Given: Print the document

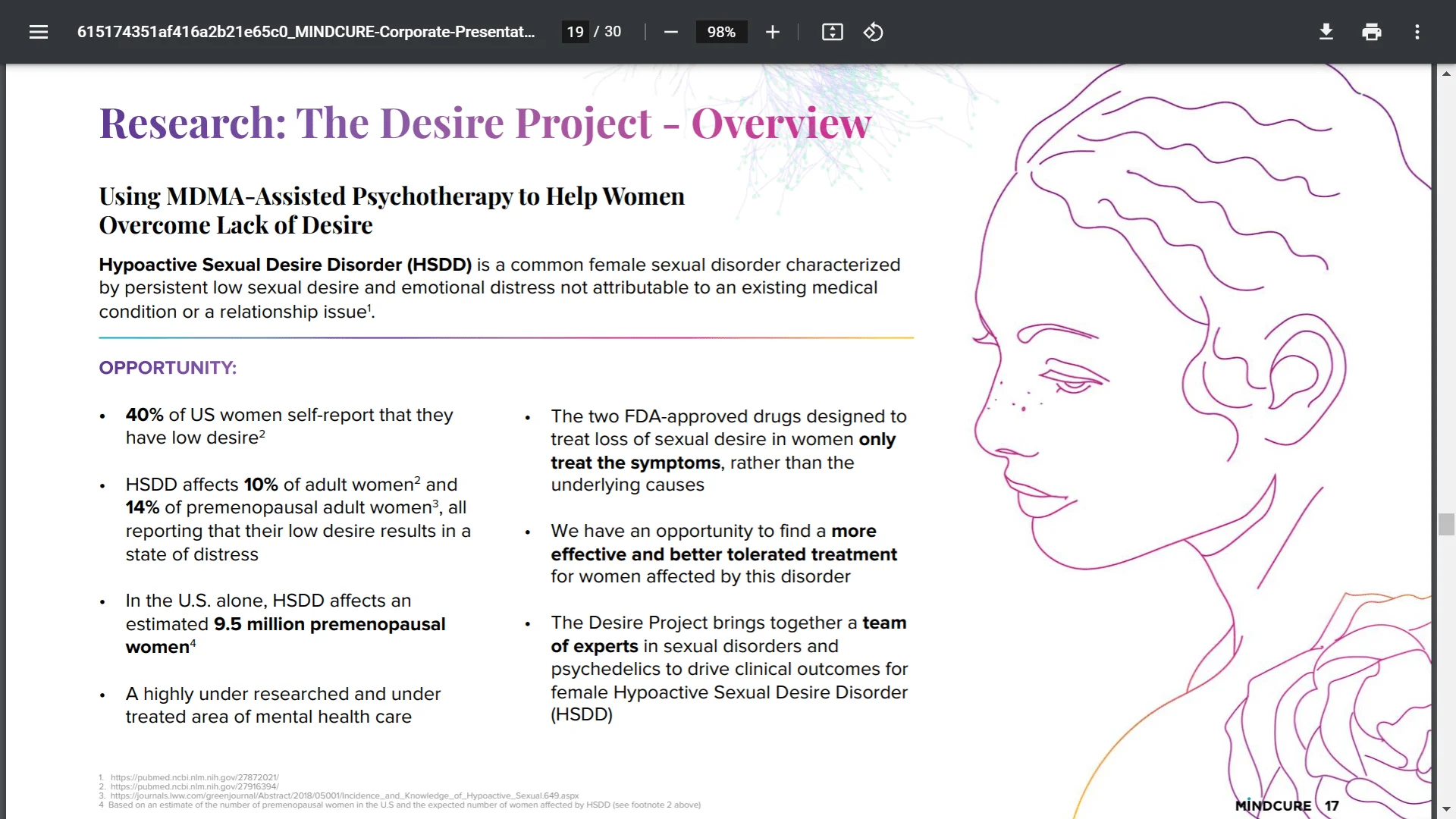Looking at the screenshot, I should (1372, 32).
